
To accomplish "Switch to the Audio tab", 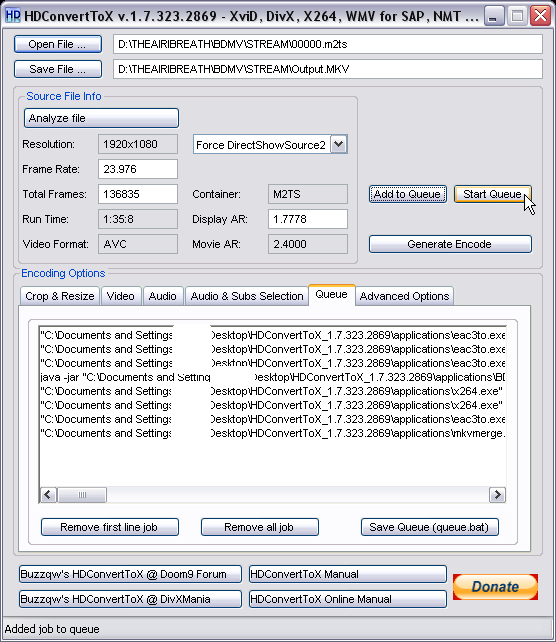I will pos(163,296).
